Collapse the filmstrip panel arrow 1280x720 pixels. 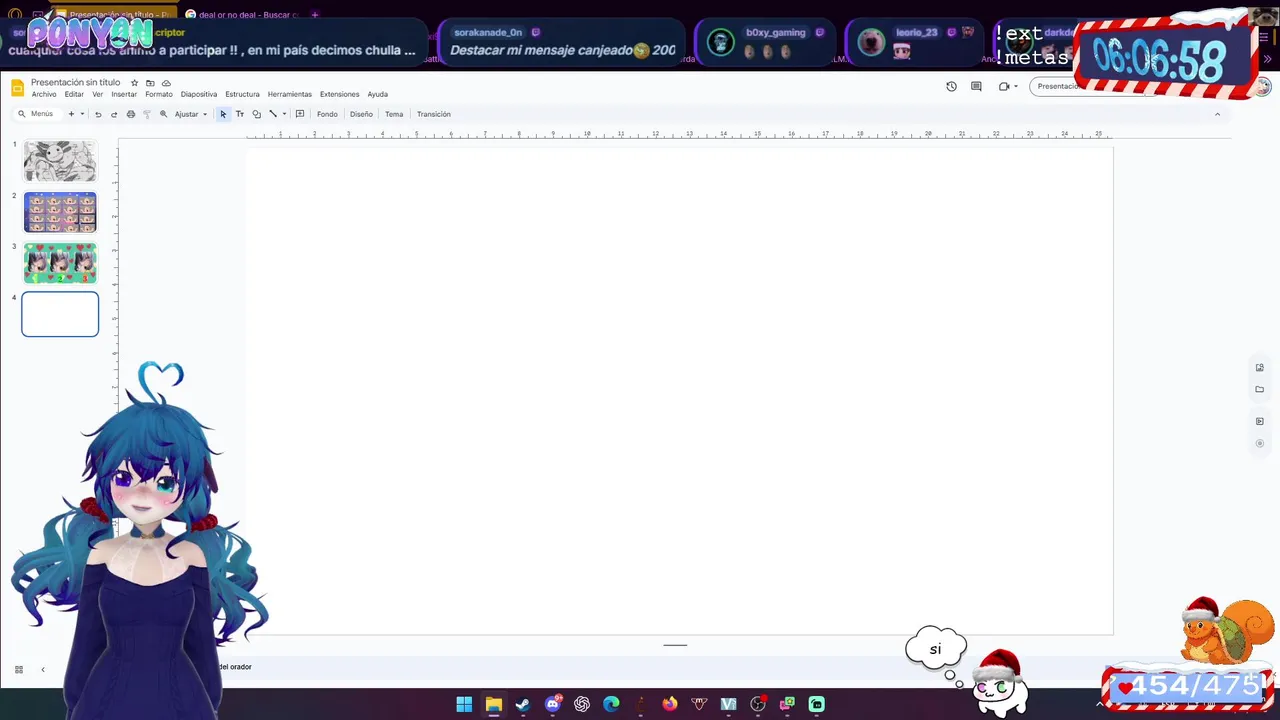pyautogui.click(x=42, y=669)
